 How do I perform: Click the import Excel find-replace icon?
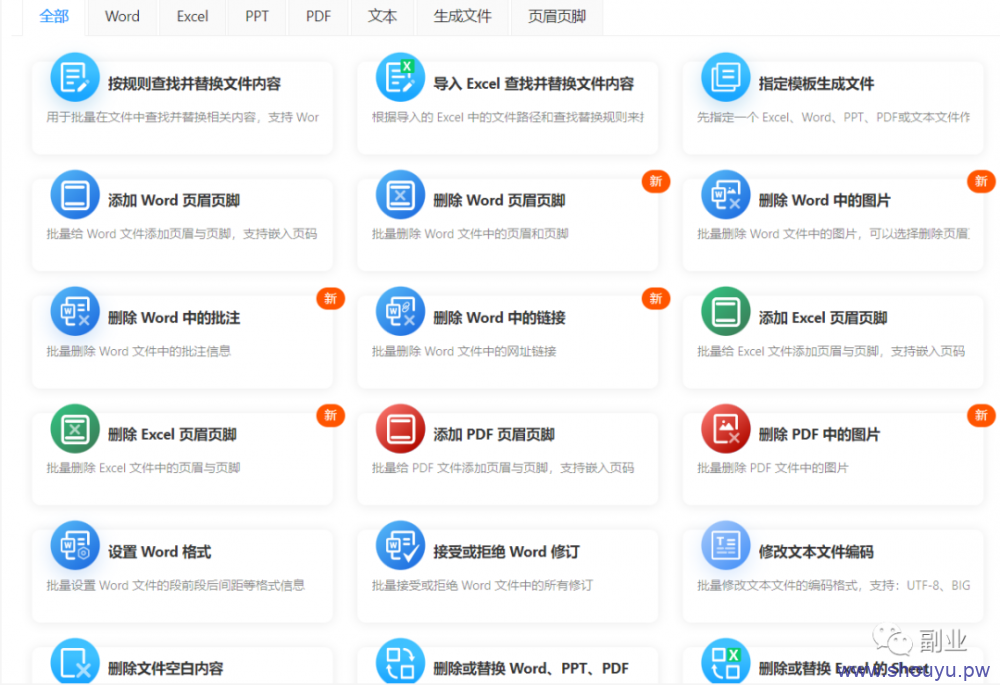pyautogui.click(x=400, y=77)
